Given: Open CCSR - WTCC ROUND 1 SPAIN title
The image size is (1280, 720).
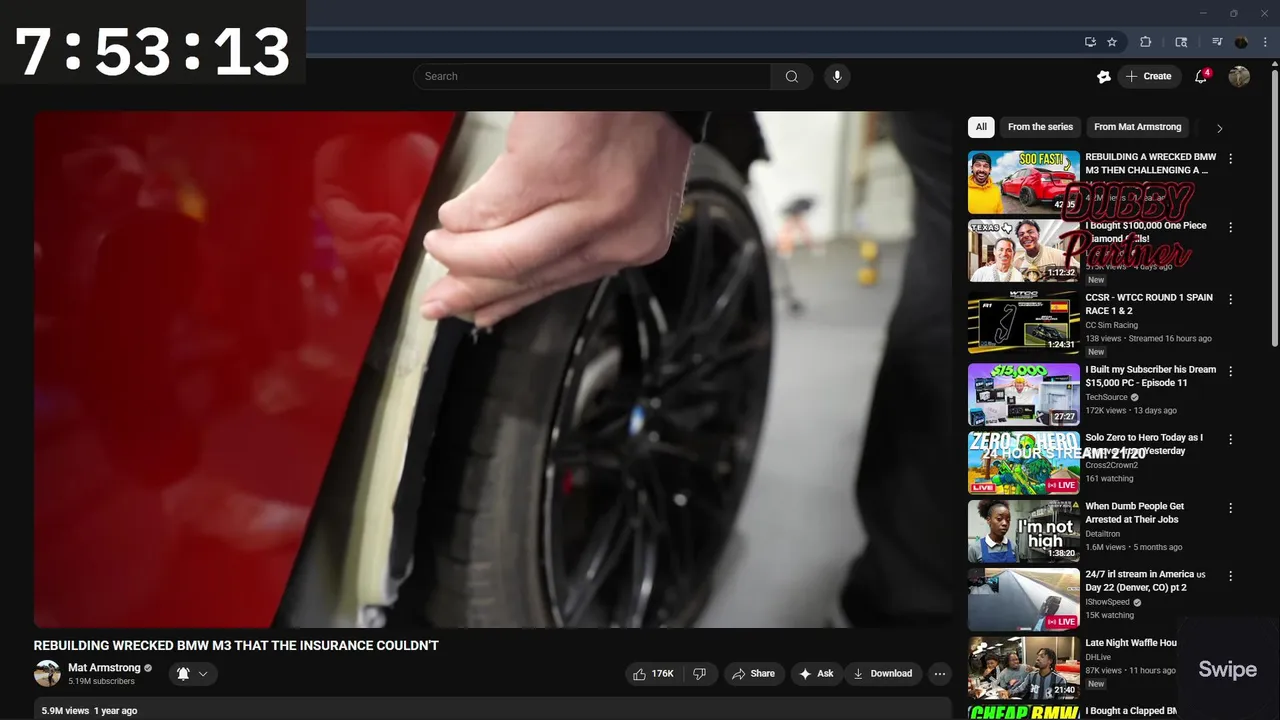Looking at the screenshot, I should click(x=1149, y=304).
